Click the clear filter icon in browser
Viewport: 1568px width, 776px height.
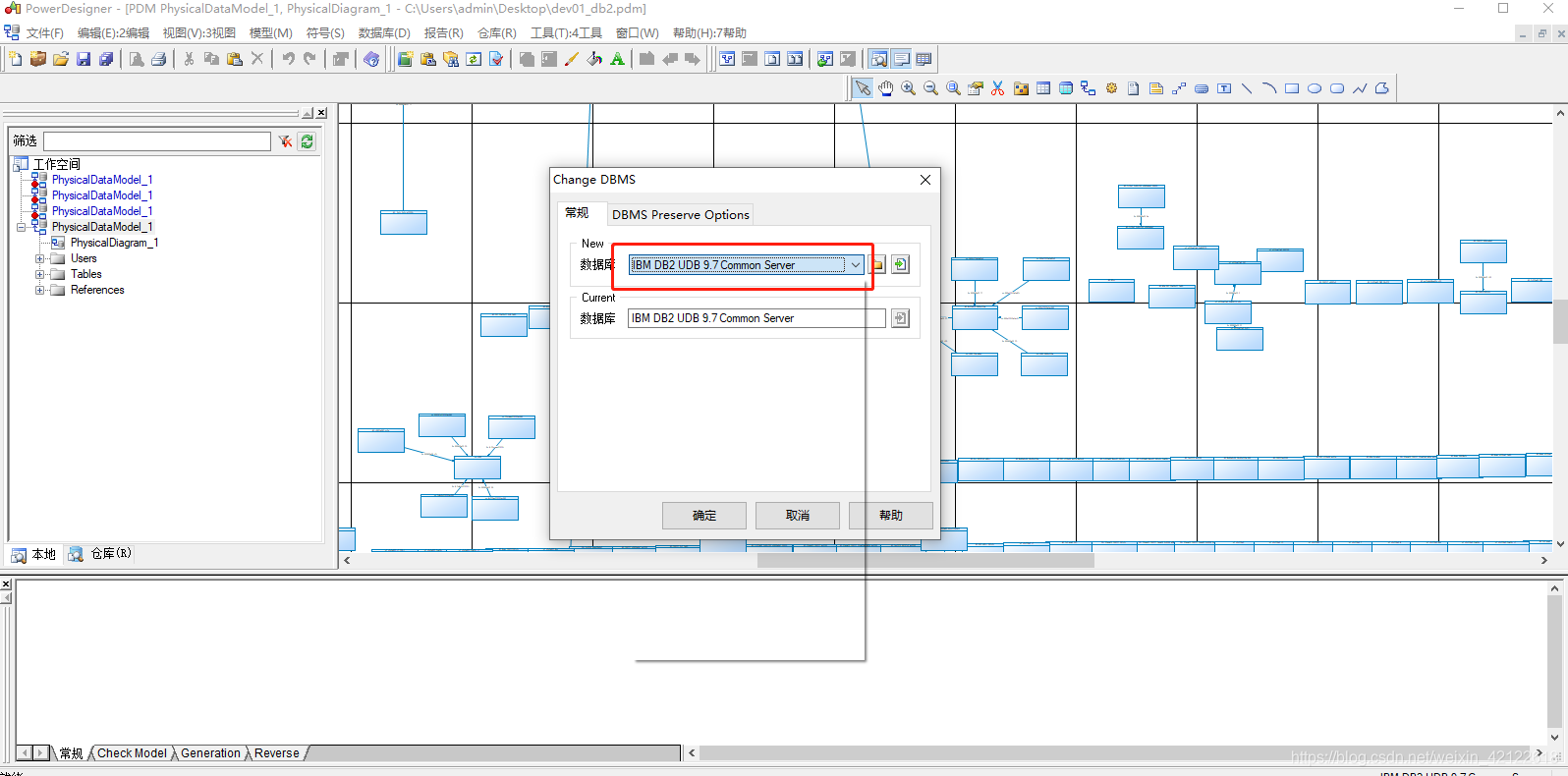tap(285, 141)
